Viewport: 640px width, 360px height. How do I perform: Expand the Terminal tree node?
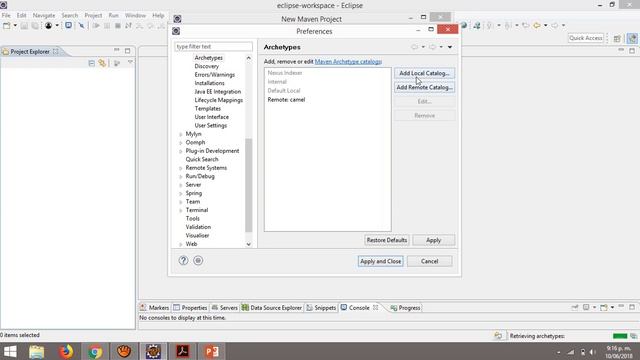(x=181, y=211)
